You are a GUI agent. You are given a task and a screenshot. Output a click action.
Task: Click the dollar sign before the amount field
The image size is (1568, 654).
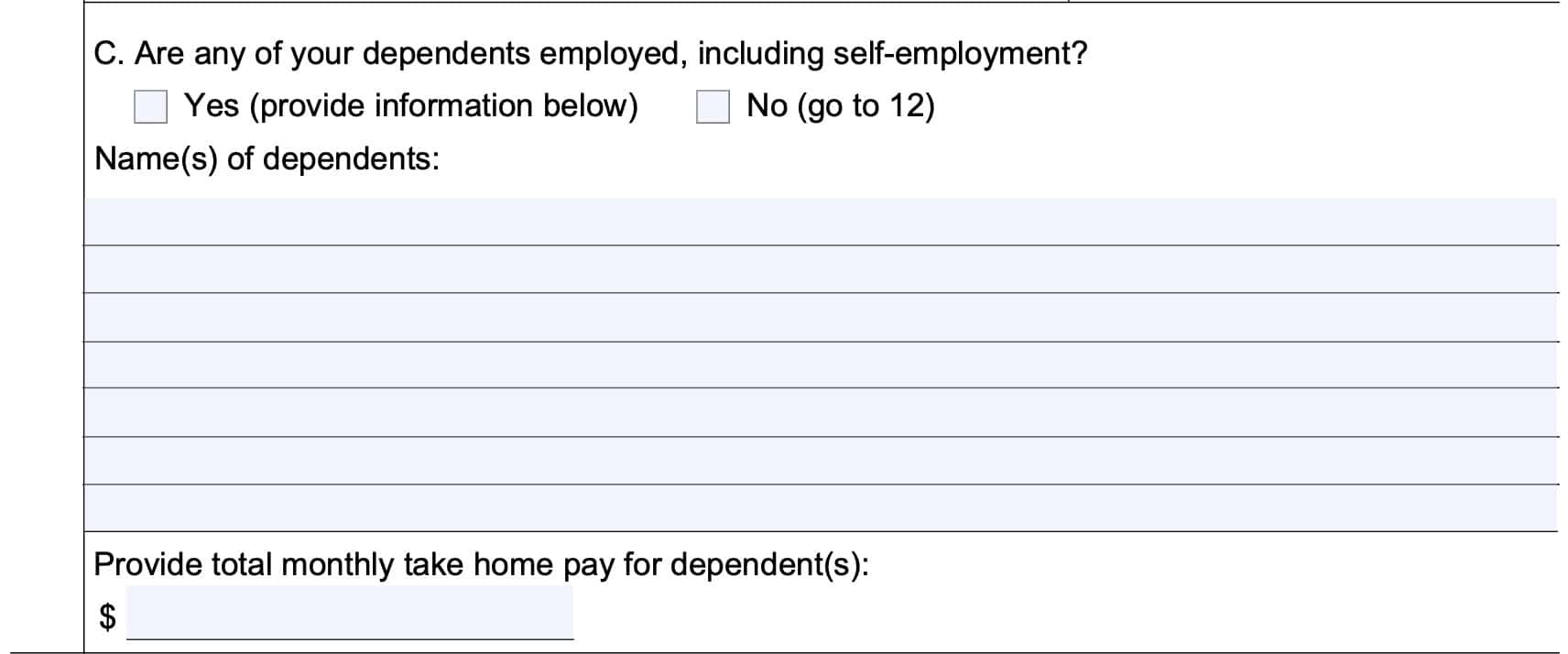pyautogui.click(x=107, y=616)
